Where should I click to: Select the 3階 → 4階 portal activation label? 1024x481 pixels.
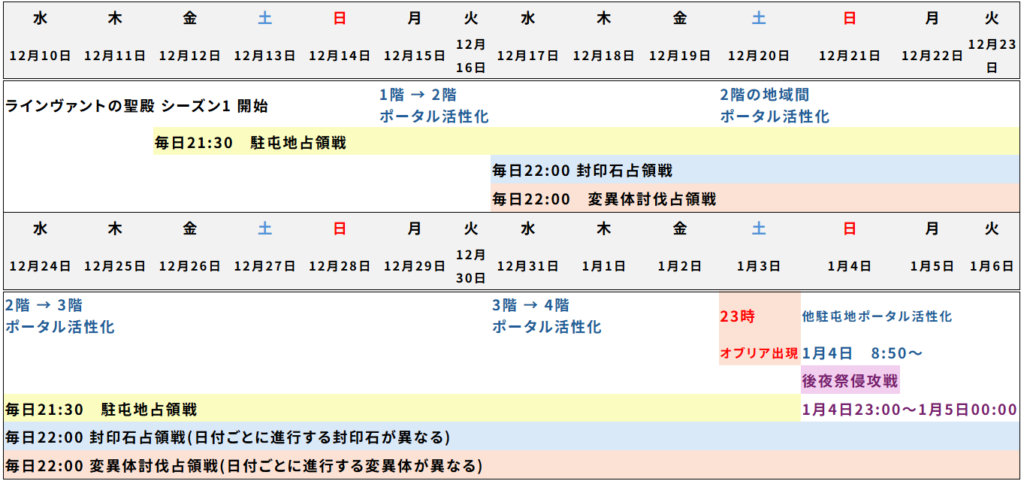click(545, 316)
